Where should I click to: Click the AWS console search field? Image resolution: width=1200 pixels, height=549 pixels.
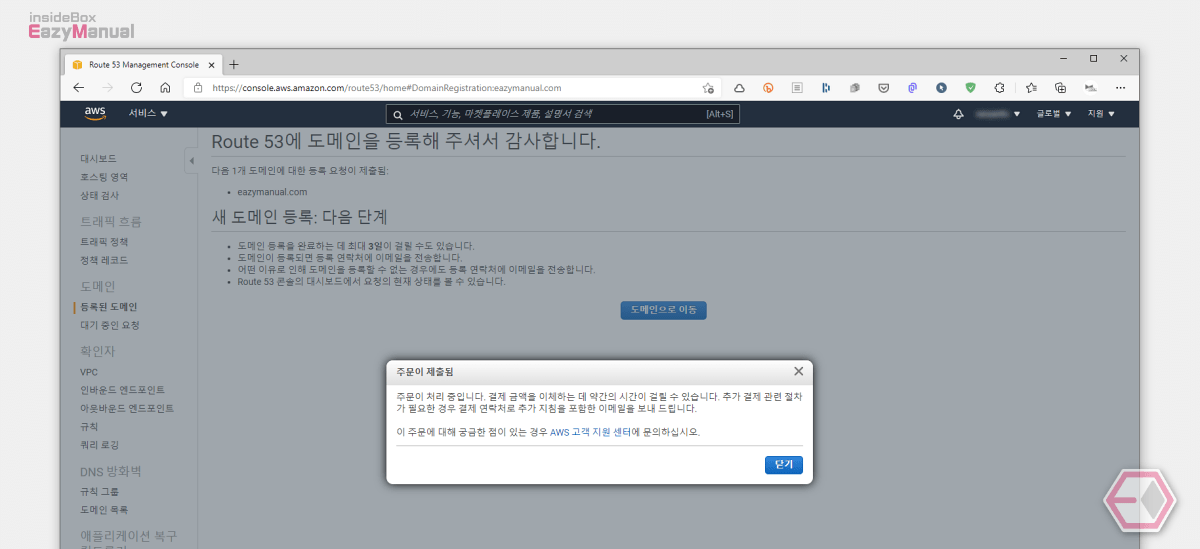point(563,114)
